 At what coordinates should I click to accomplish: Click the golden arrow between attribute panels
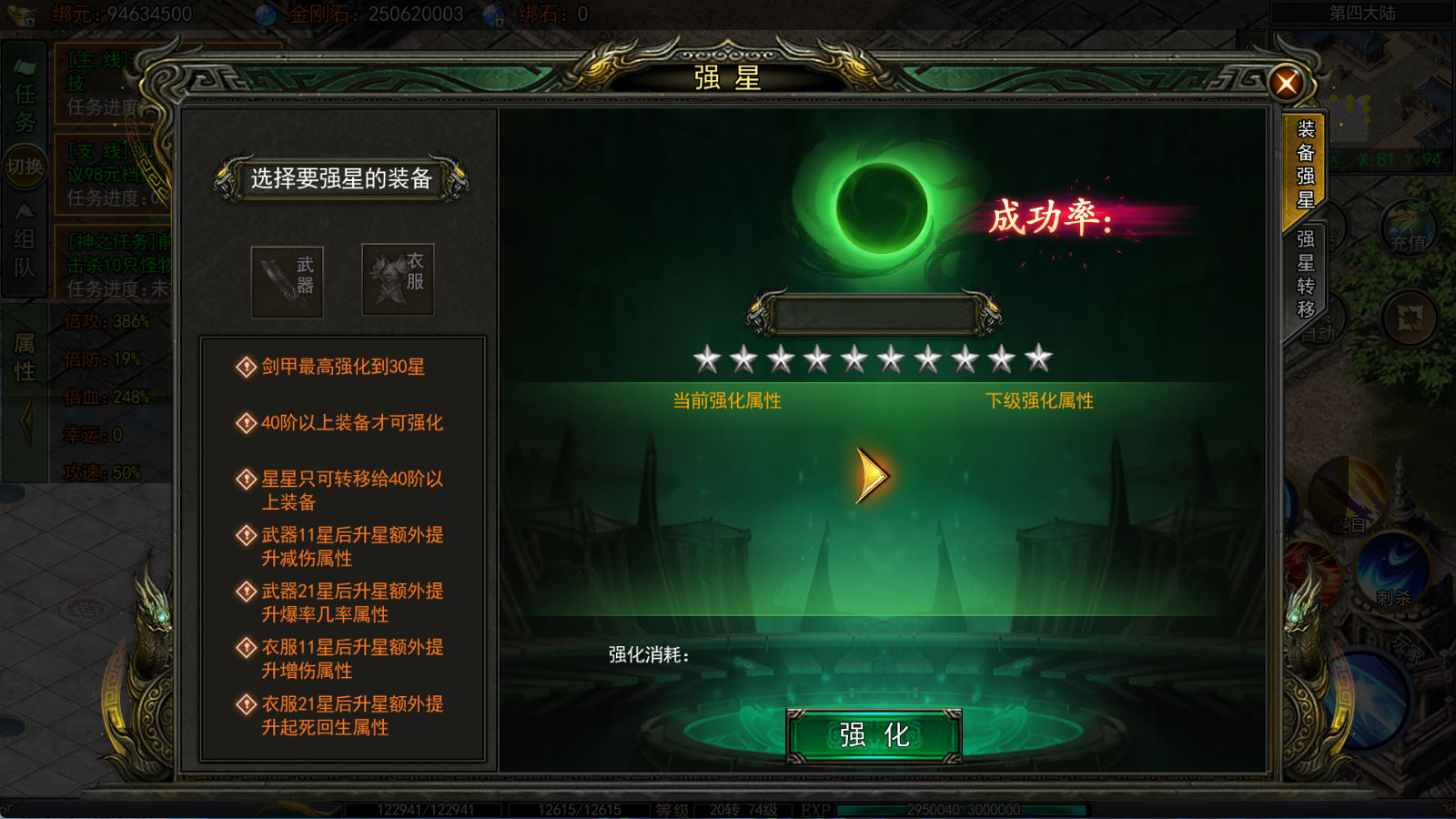tap(872, 475)
